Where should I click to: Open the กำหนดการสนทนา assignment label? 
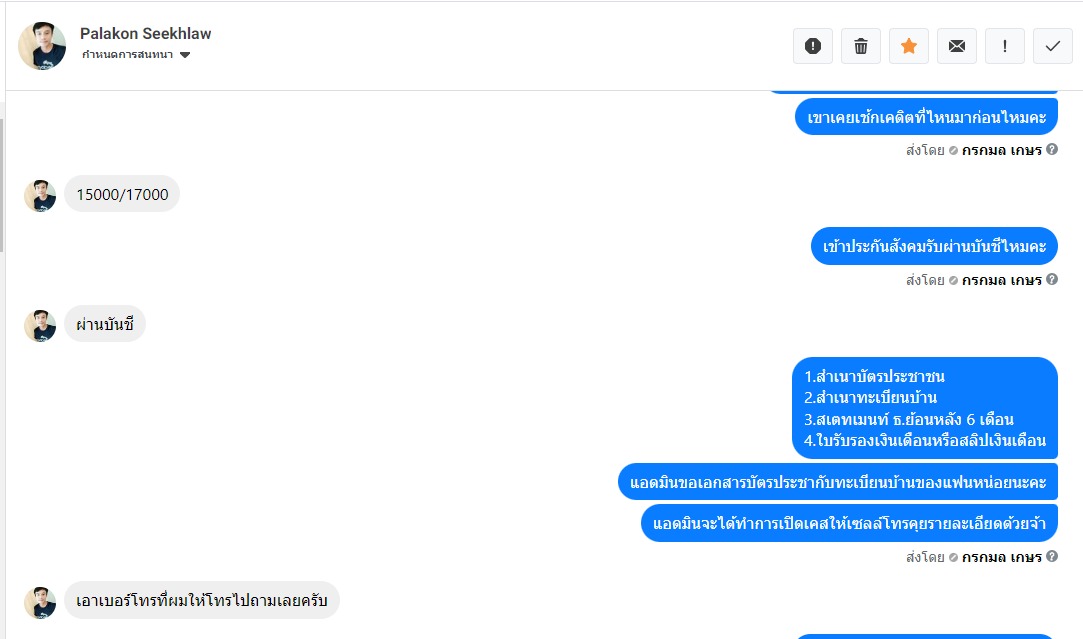click(x=128, y=55)
